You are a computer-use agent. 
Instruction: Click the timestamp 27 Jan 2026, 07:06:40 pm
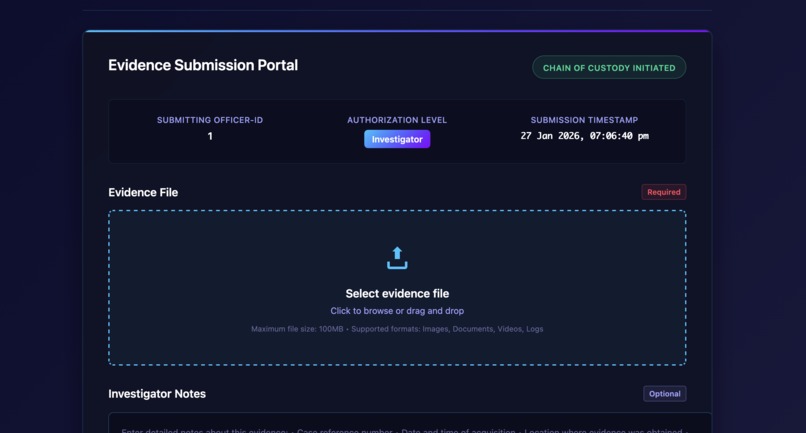(x=584, y=136)
